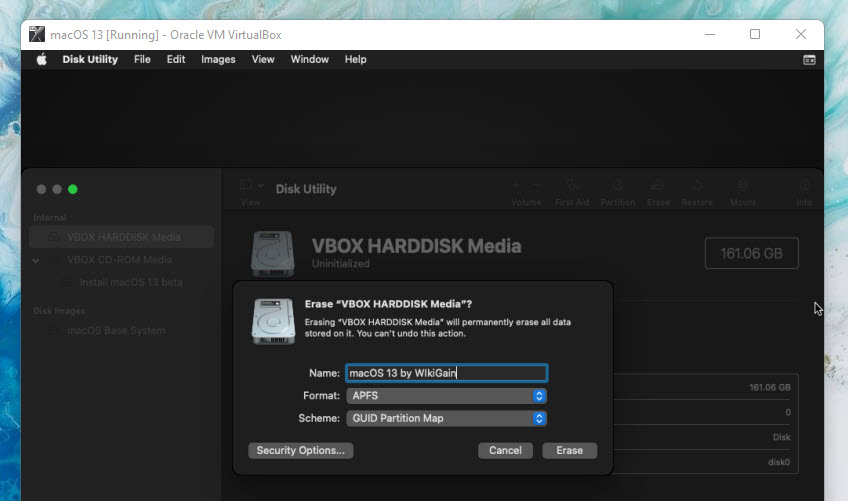
Task: Click the remove Volume minus icon
Action: click(x=536, y=186)
